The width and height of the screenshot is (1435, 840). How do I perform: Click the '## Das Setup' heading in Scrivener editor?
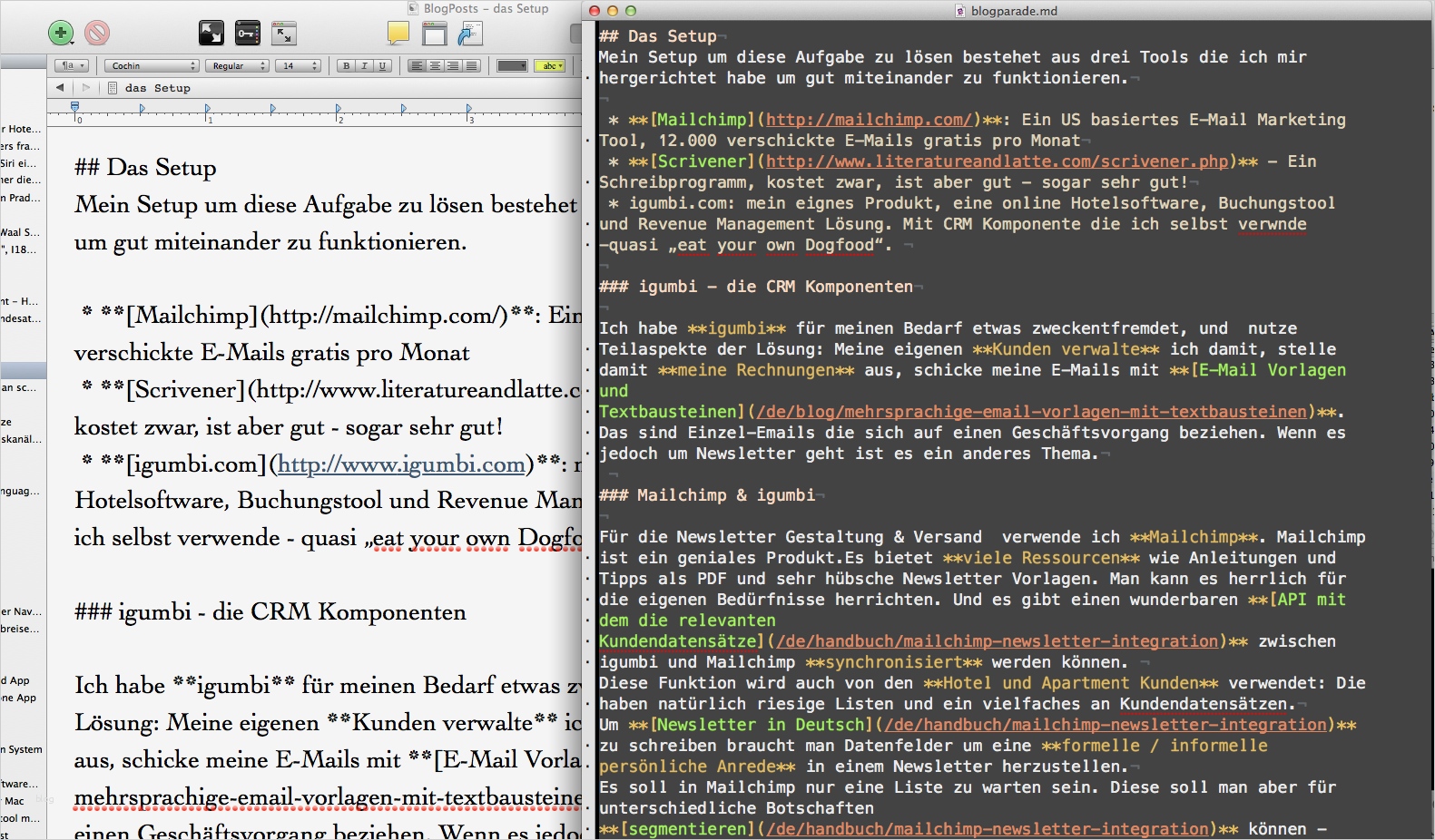(x=146, y=168)
